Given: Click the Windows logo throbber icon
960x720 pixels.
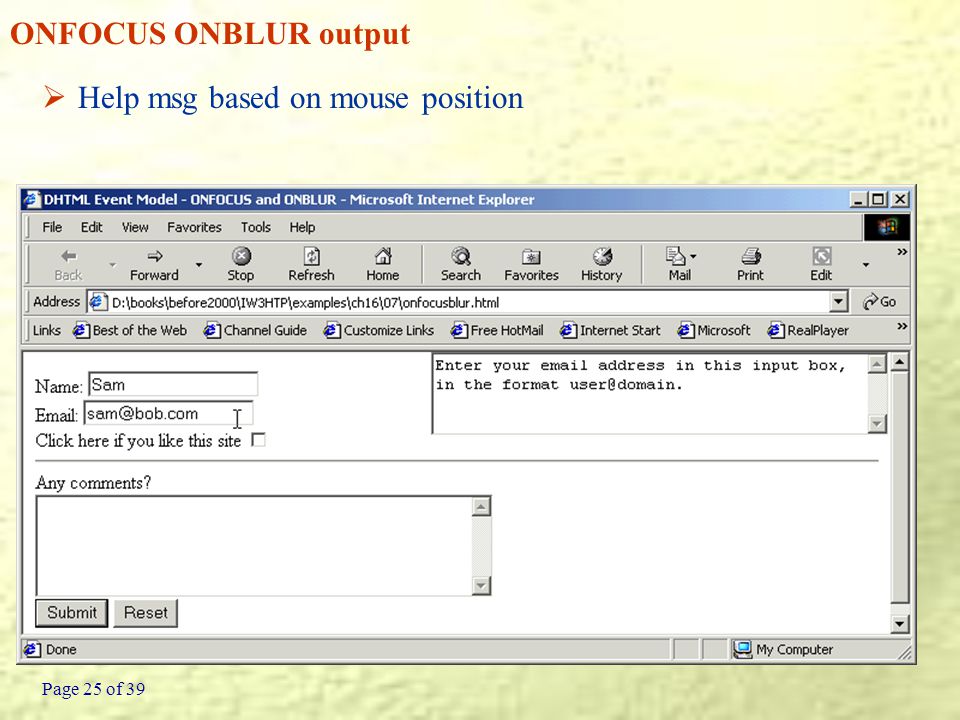Looking at the screenshot, I should (x=887, y=228).
